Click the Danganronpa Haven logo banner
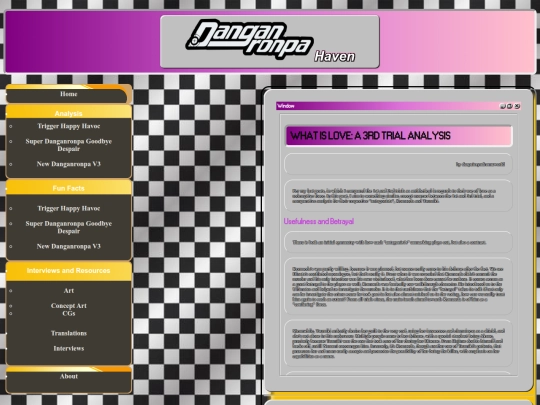Image resolution: width=540 pixels, height=405 pixels. click(270, 41)
